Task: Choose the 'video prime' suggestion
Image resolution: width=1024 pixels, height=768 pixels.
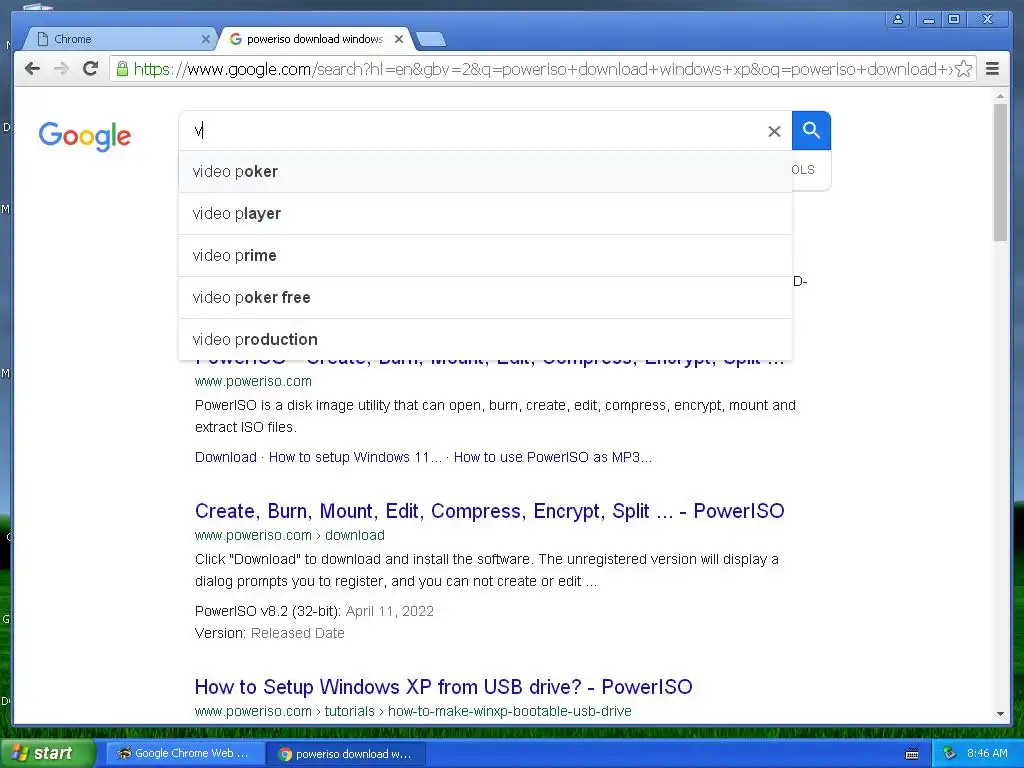Action: [x=485, y=255]
